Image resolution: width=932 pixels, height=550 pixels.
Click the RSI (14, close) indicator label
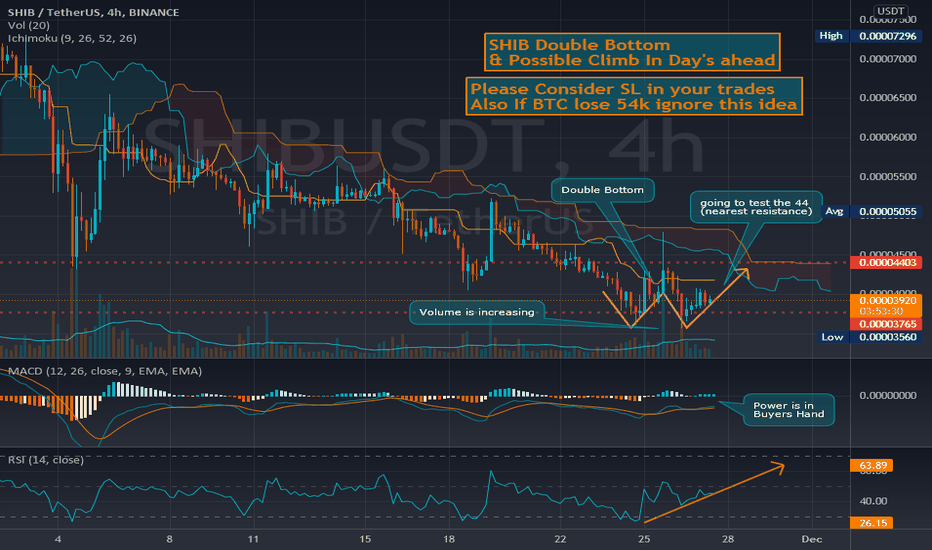click(x=46, y=460)
